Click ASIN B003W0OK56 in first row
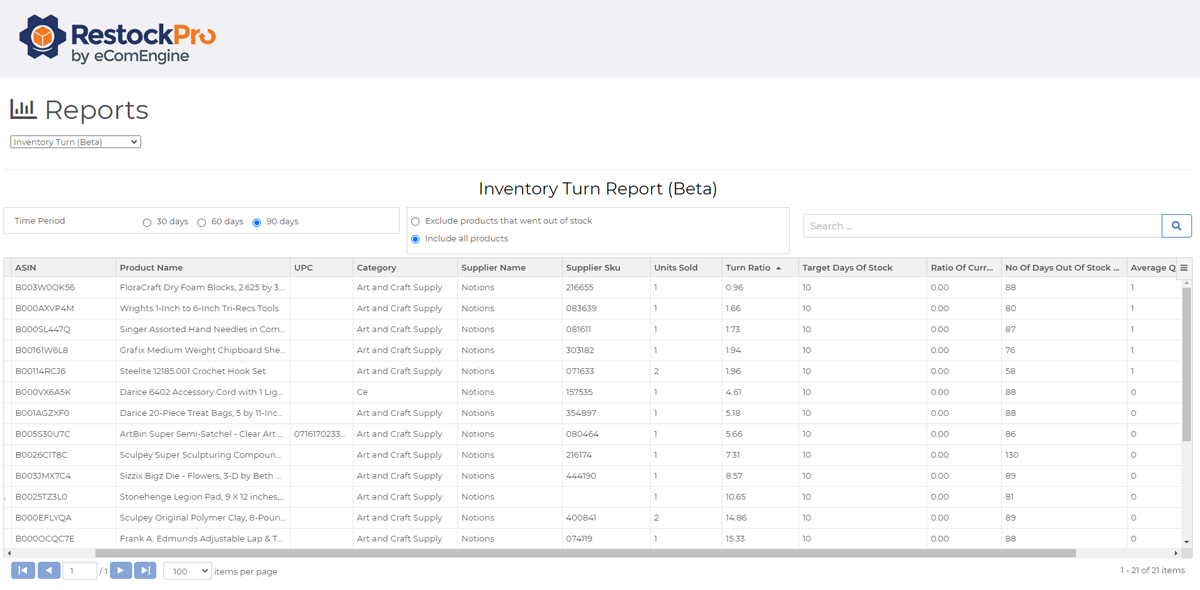 tap(45, 288)
